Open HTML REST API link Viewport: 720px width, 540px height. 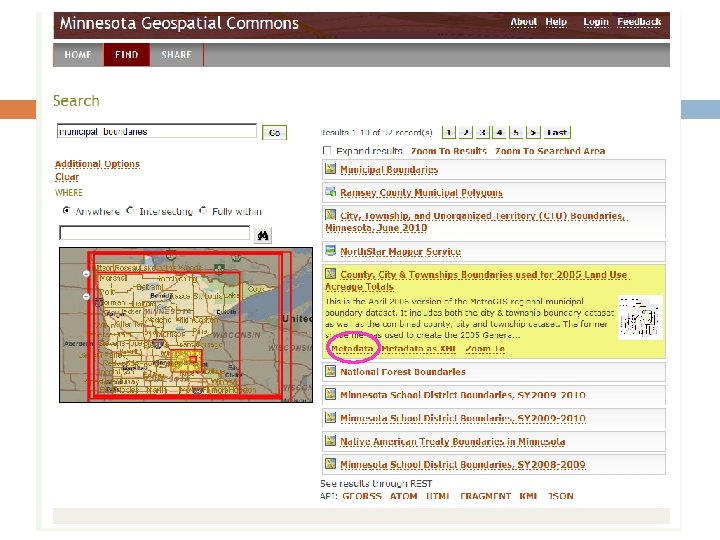438,496
